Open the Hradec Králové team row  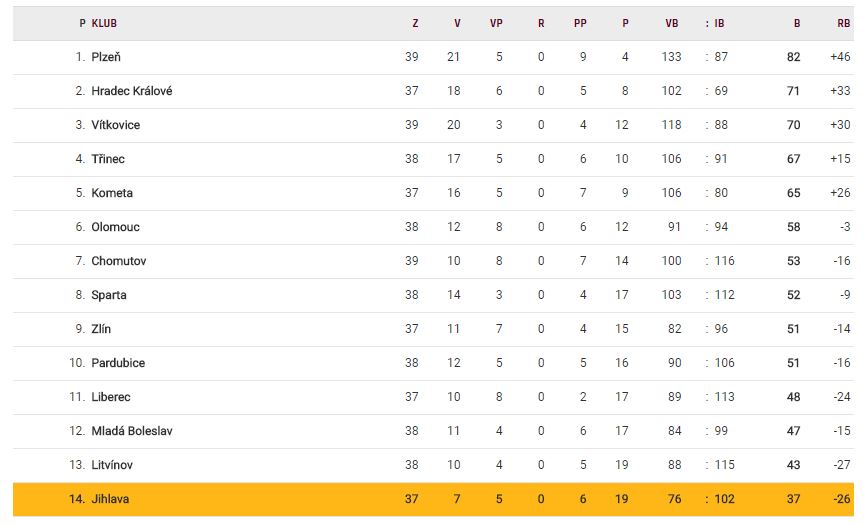pos(131,91)
